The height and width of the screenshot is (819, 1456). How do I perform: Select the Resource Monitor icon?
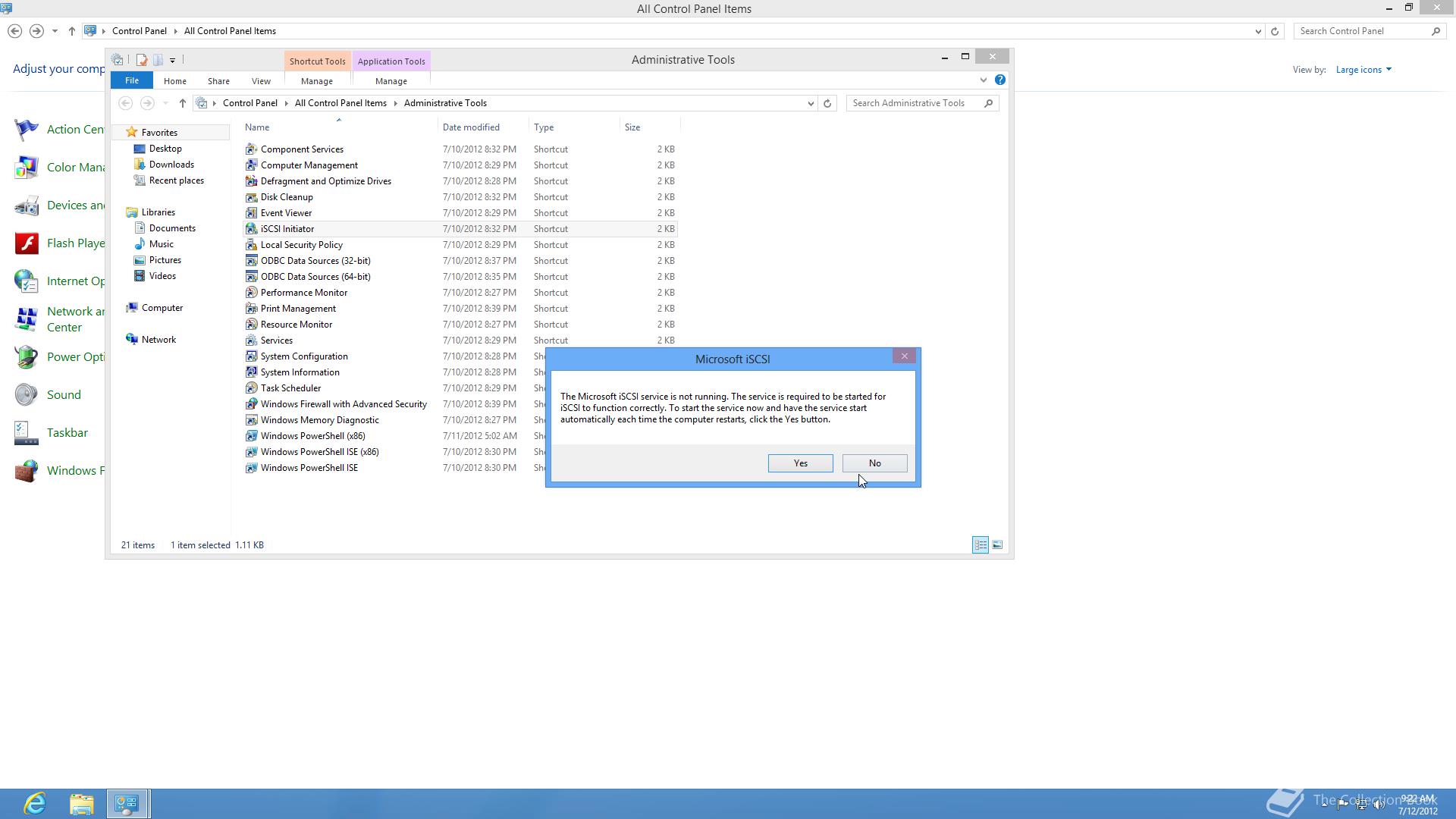coord(251,325)
